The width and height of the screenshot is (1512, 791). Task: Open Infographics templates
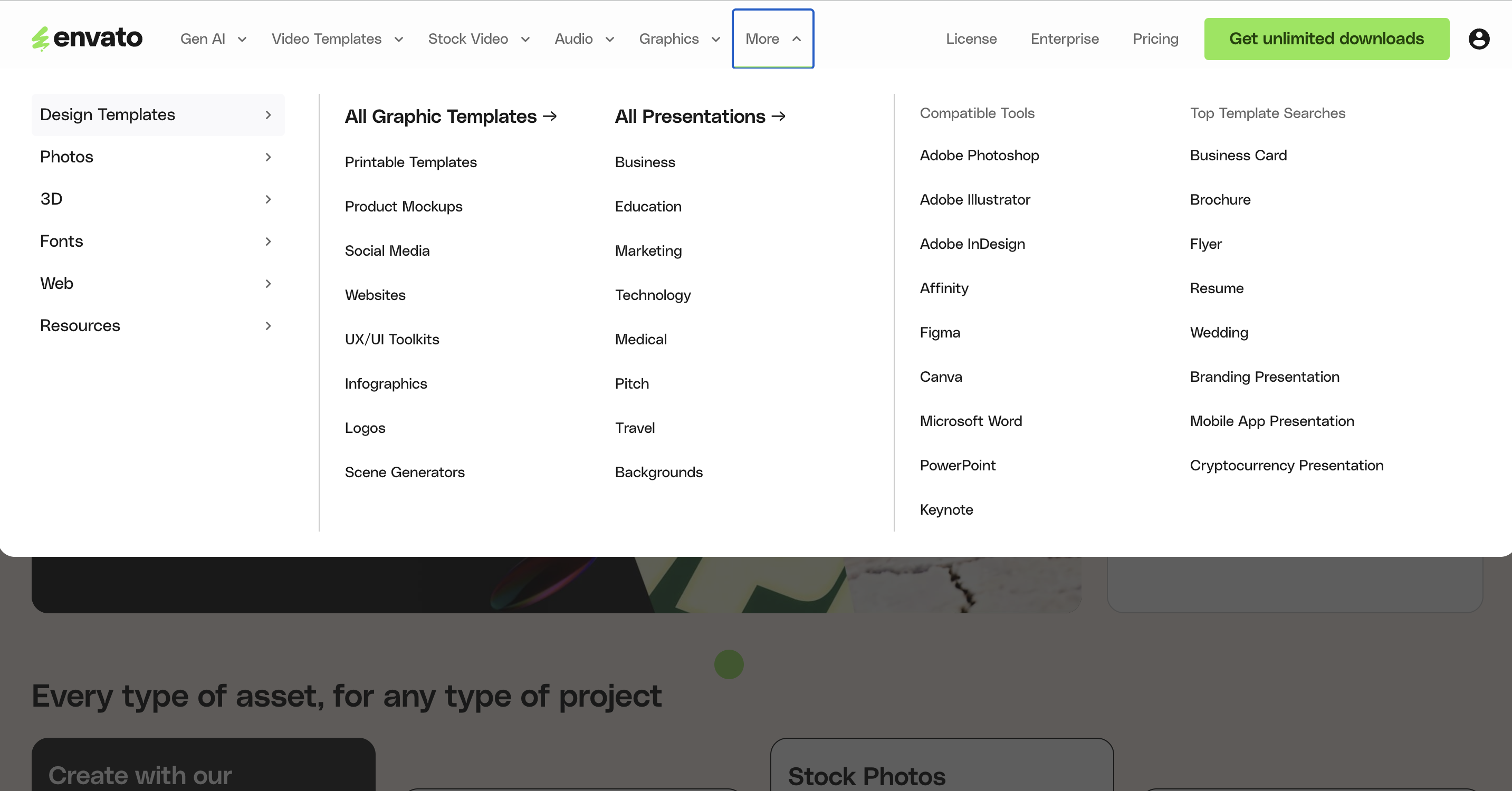[x=386, y=384]
